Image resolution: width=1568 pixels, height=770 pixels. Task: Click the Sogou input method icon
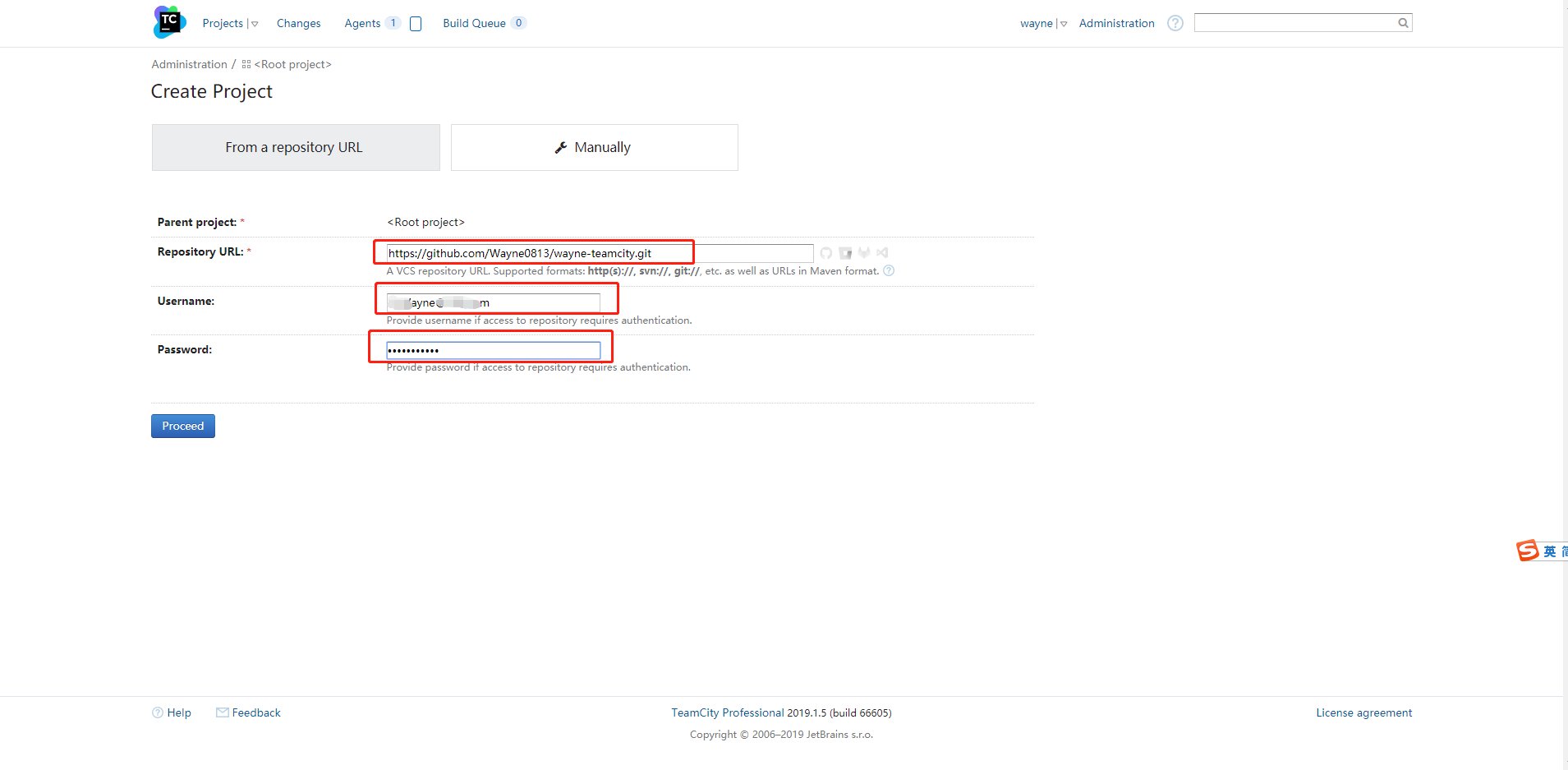(1528, 551)
